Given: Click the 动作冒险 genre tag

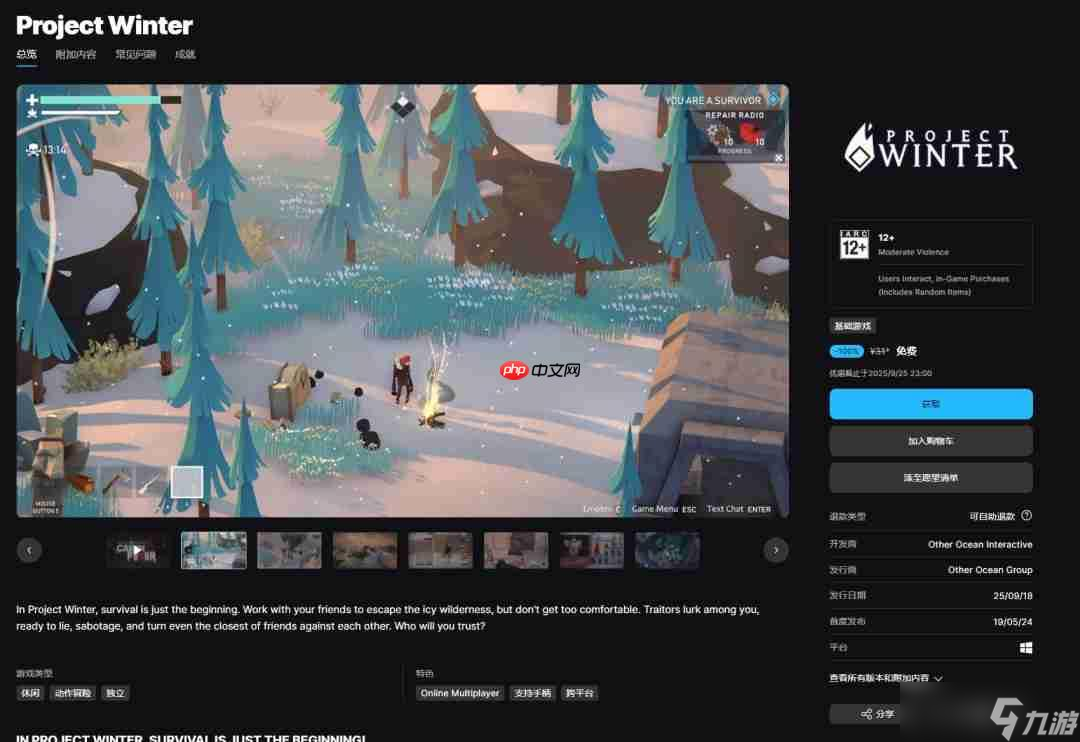Looking at the screenshot, I should (x=73, y=693).
